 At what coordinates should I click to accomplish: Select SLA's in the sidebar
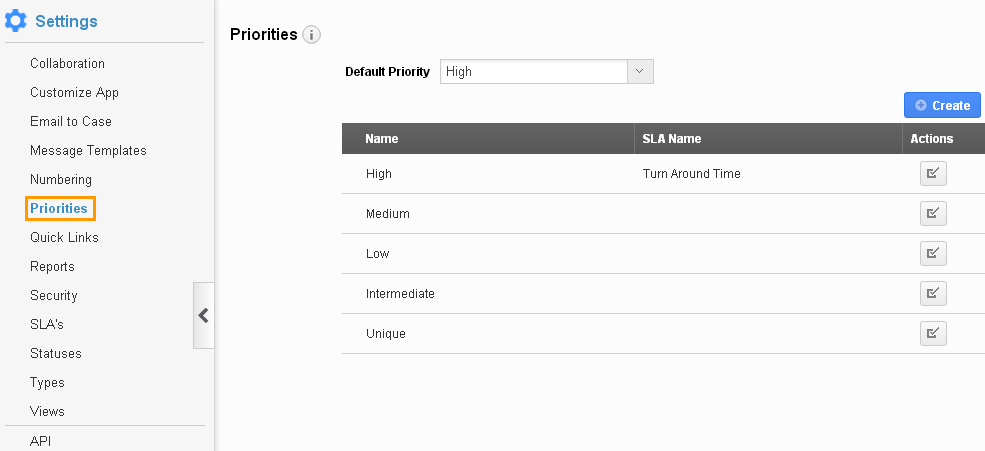coord(47,324)
